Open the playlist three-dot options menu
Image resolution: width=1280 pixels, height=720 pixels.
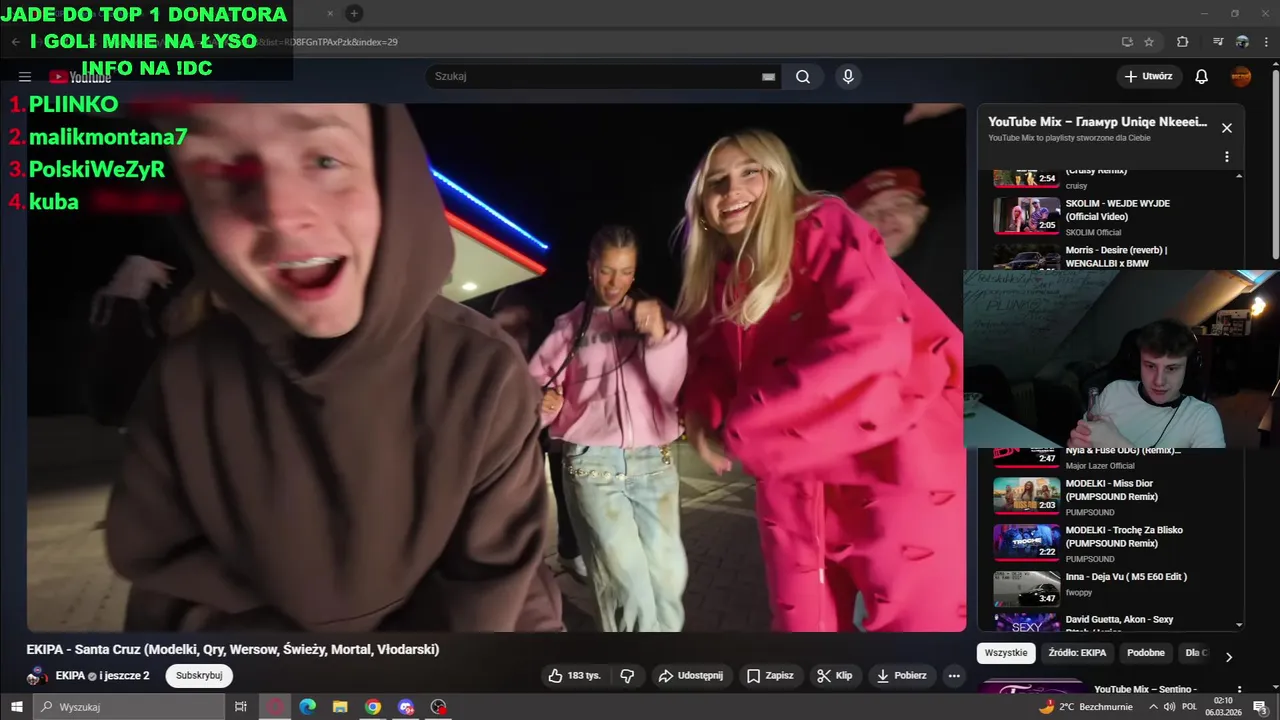coord(1227,157)
